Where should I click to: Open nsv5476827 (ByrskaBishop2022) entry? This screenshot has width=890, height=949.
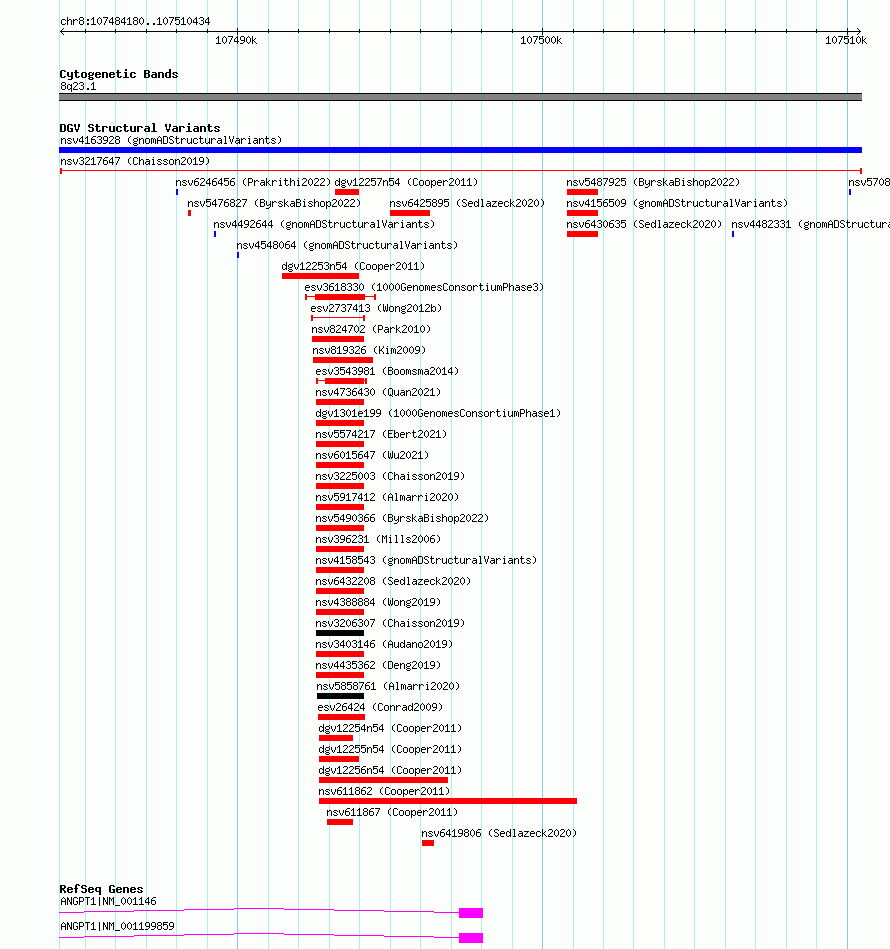pyautogui.click(x=273, y=203)
